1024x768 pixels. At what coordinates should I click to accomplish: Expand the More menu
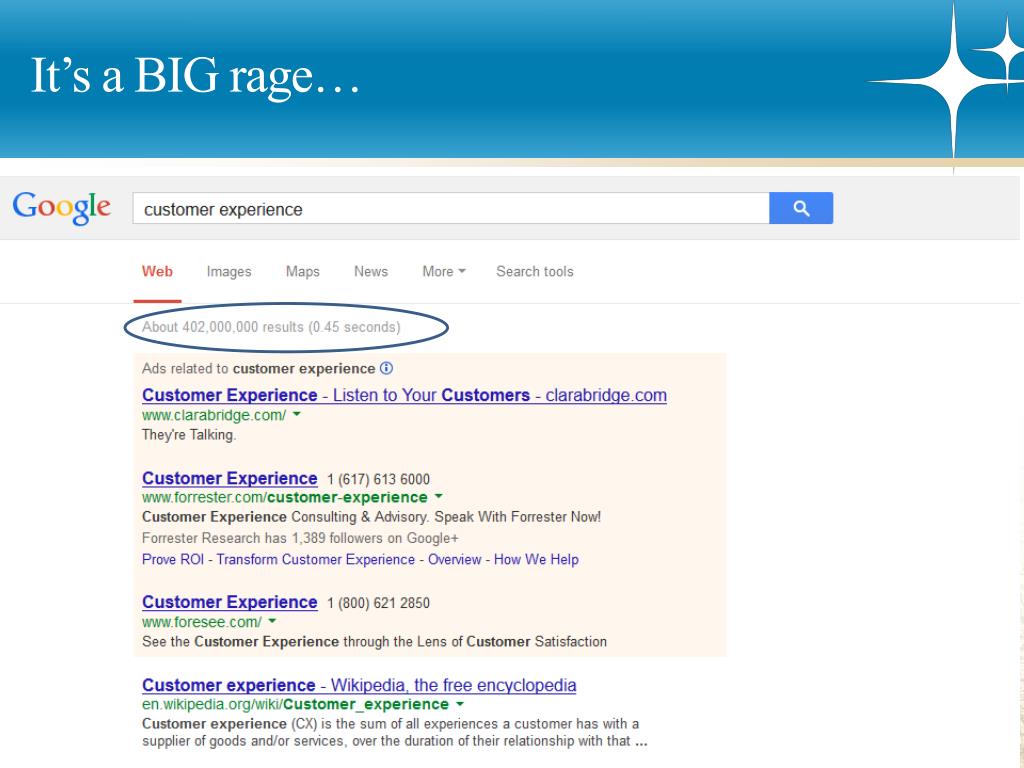coord(444,272)
